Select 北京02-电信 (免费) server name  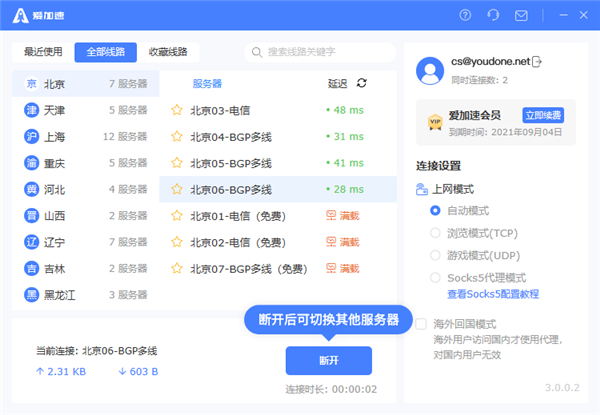click(238, 242)
